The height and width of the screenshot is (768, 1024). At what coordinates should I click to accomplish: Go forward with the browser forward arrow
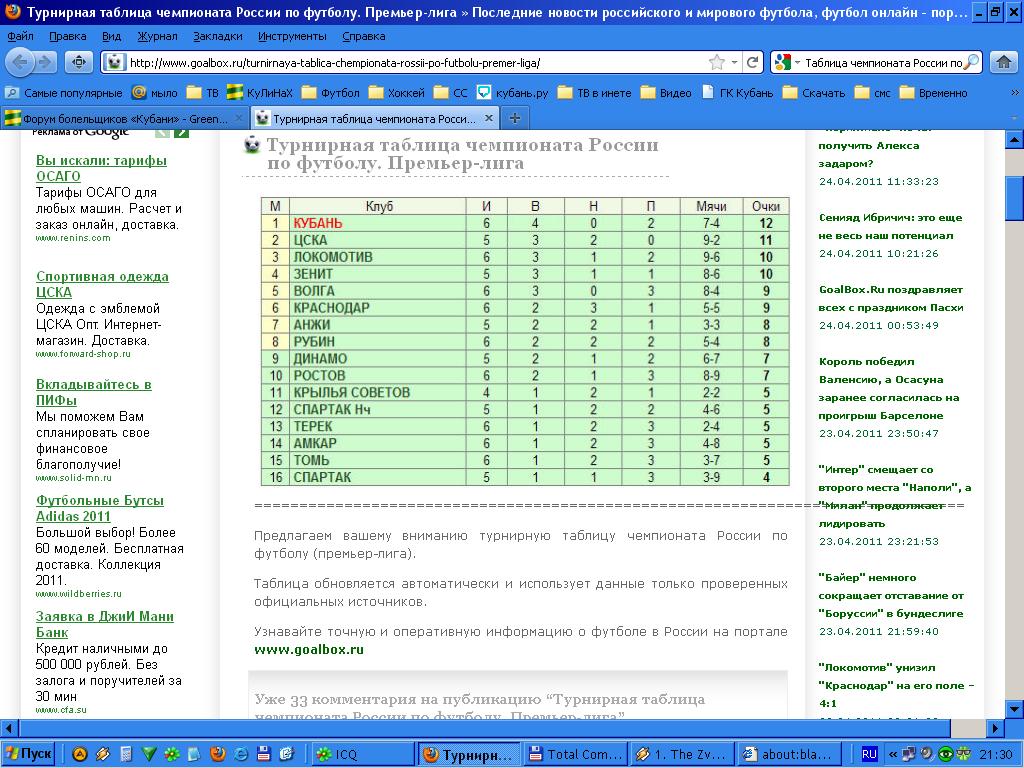click(44, 63)
